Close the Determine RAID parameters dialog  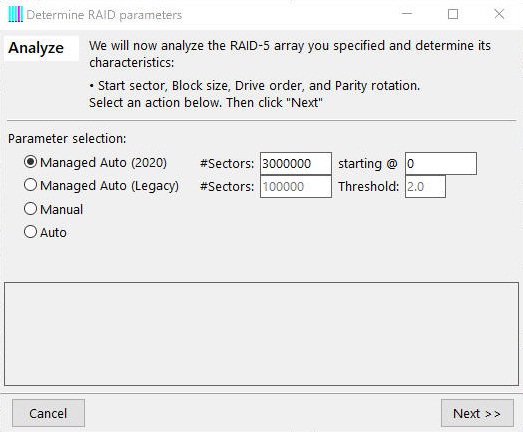coord(499,14)
